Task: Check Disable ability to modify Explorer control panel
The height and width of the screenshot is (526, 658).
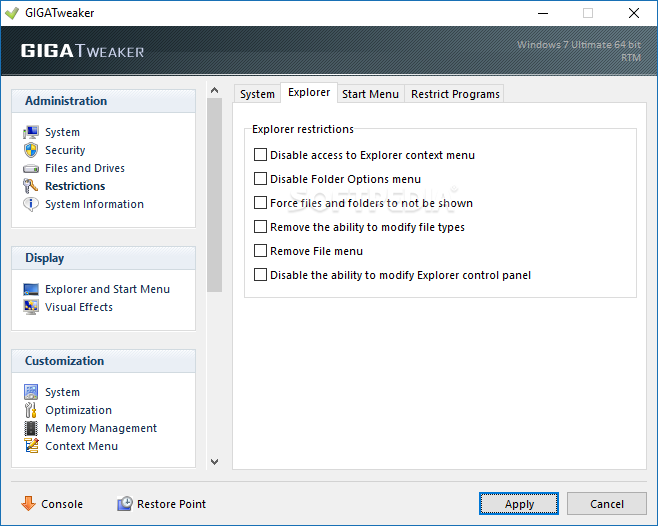Action: (260, 275)
